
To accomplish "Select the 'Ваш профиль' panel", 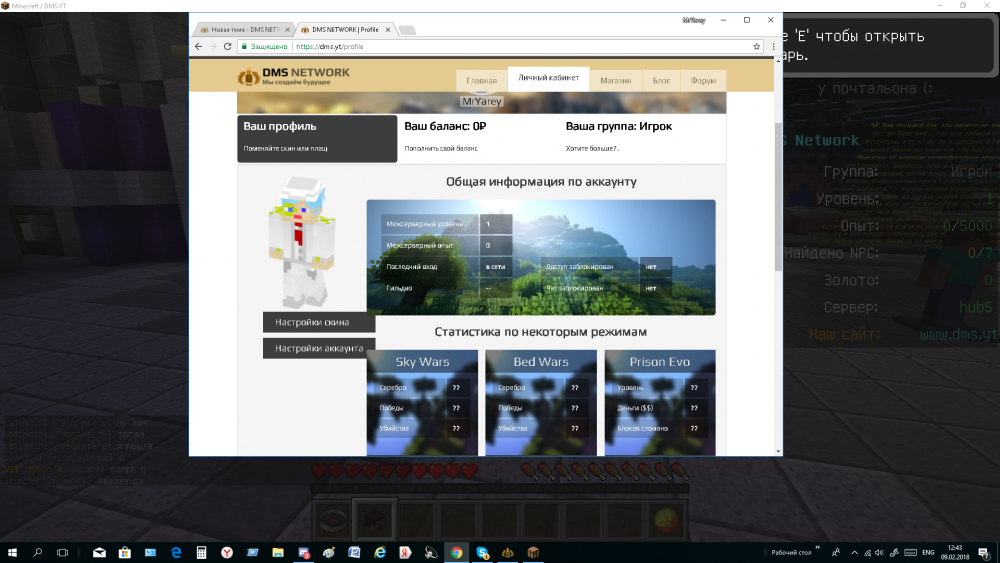I will point(317,138).
